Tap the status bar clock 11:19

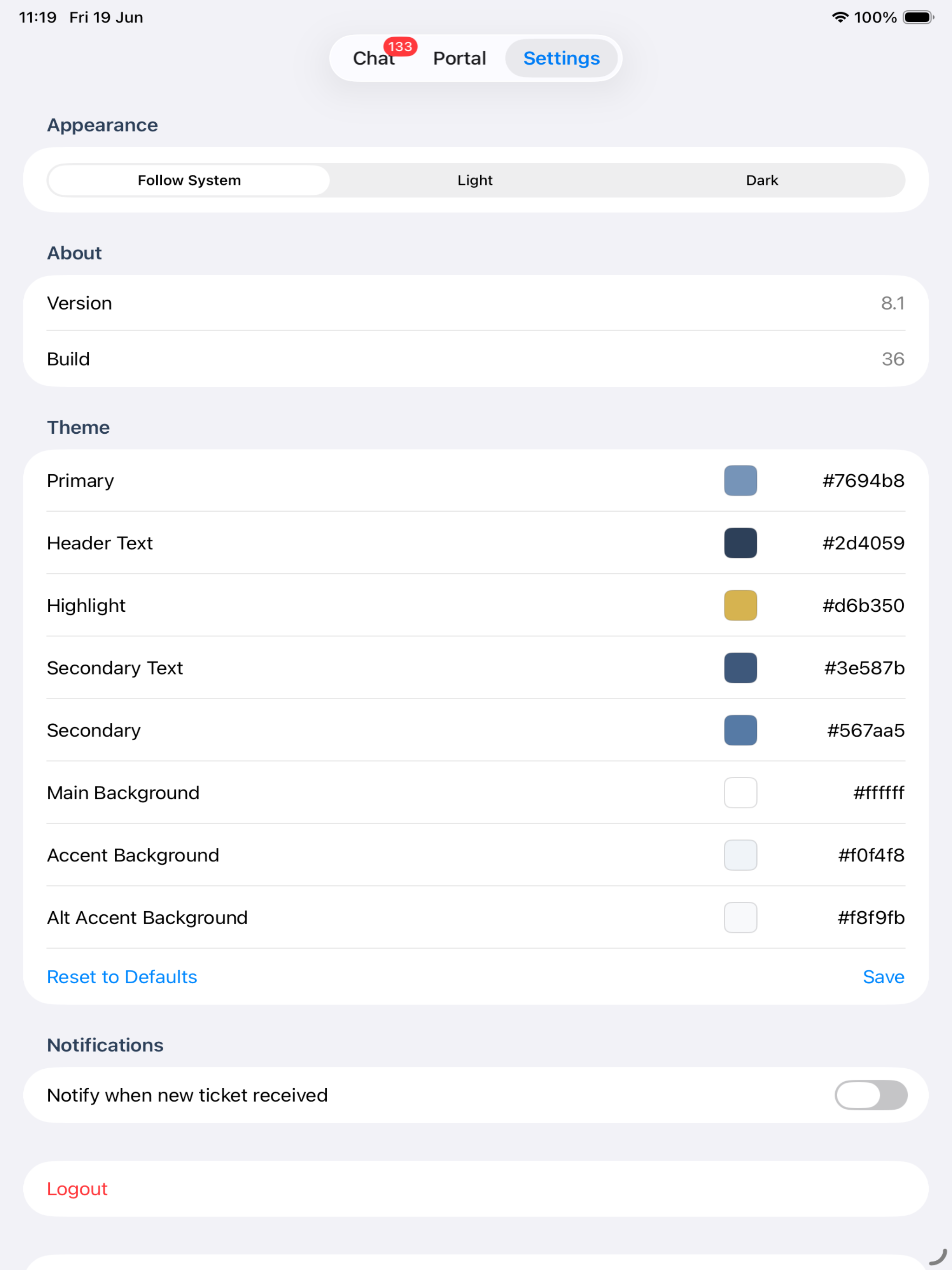[37, 17]
